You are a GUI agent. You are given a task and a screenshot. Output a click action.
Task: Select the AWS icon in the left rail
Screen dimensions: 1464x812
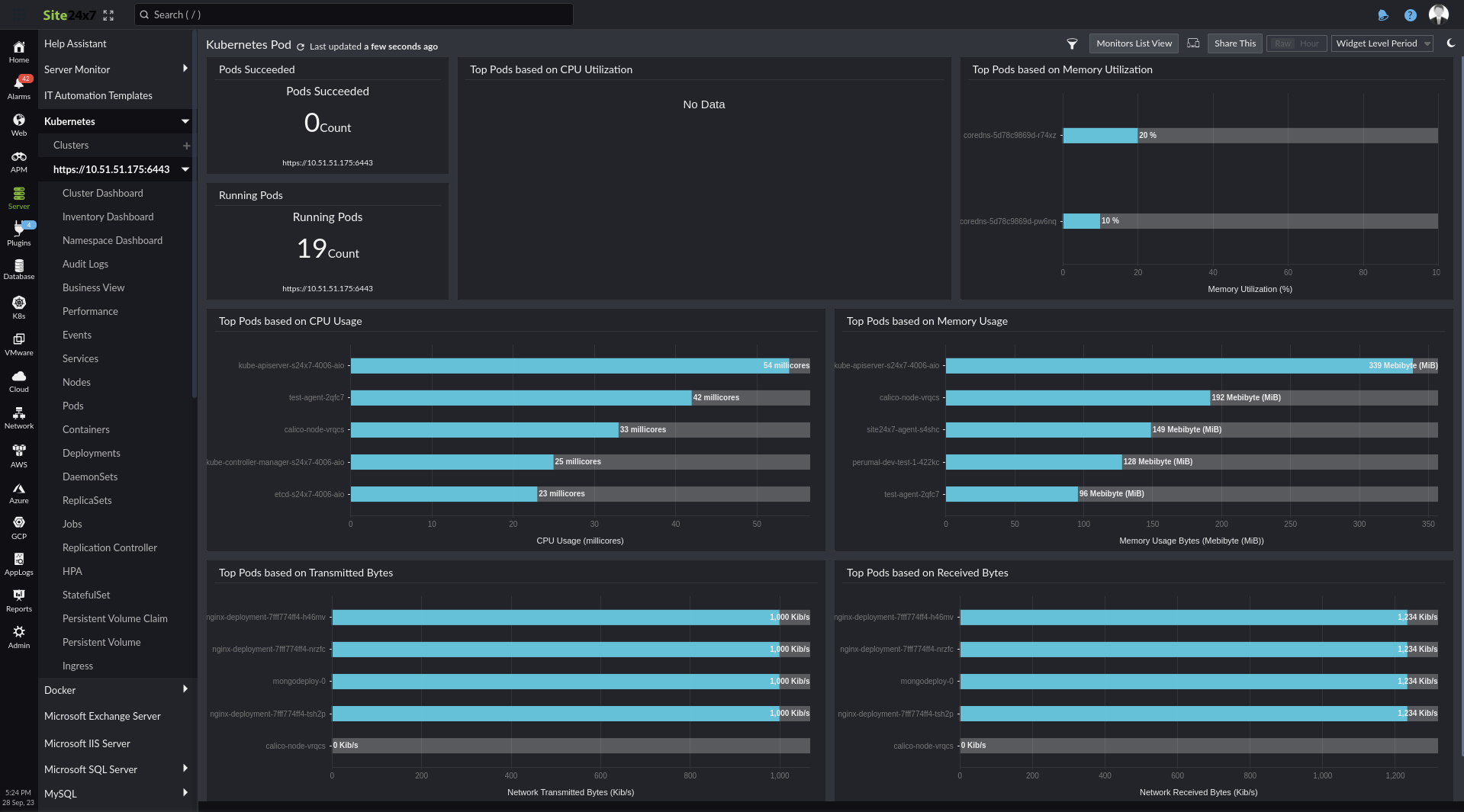(x=18, y=450)
